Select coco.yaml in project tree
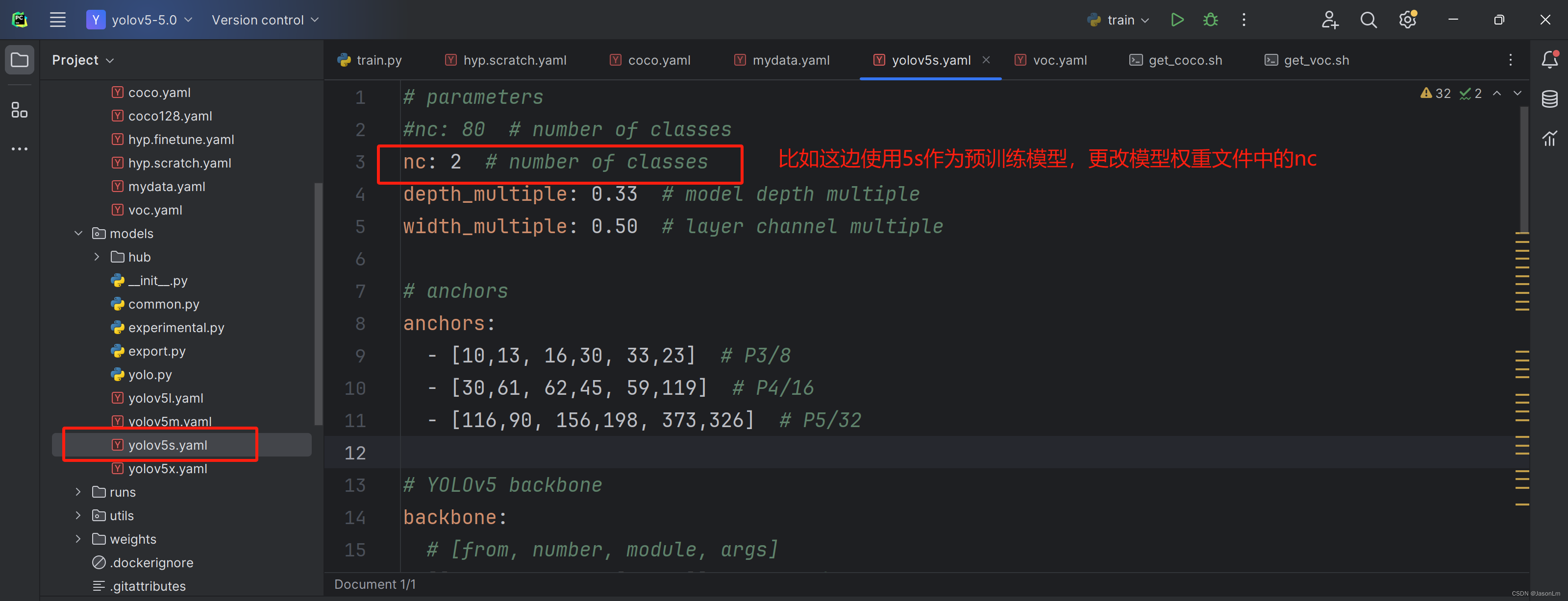 pos(159,92)
